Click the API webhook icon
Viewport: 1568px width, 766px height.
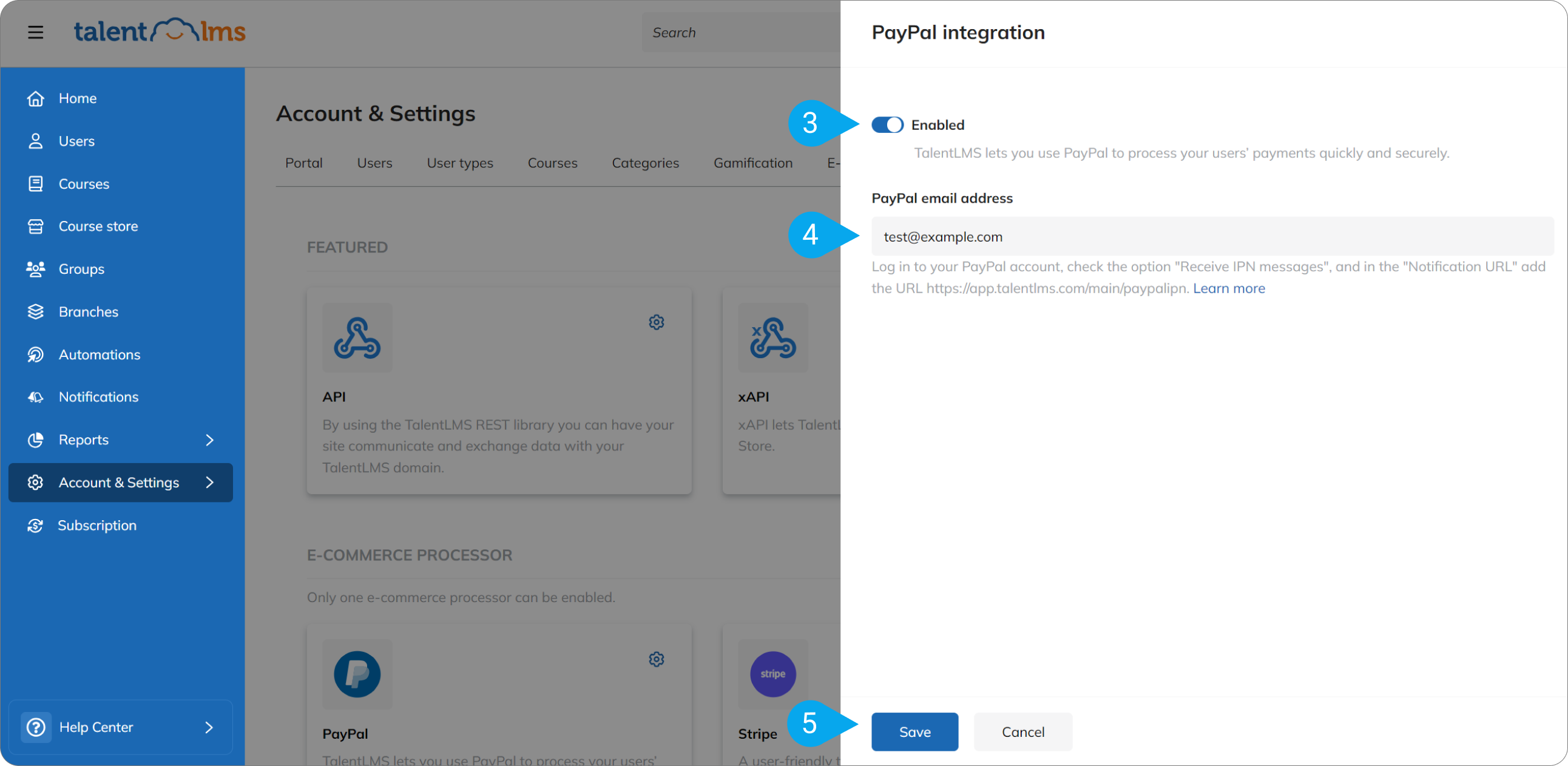click(x=357, y=338)
